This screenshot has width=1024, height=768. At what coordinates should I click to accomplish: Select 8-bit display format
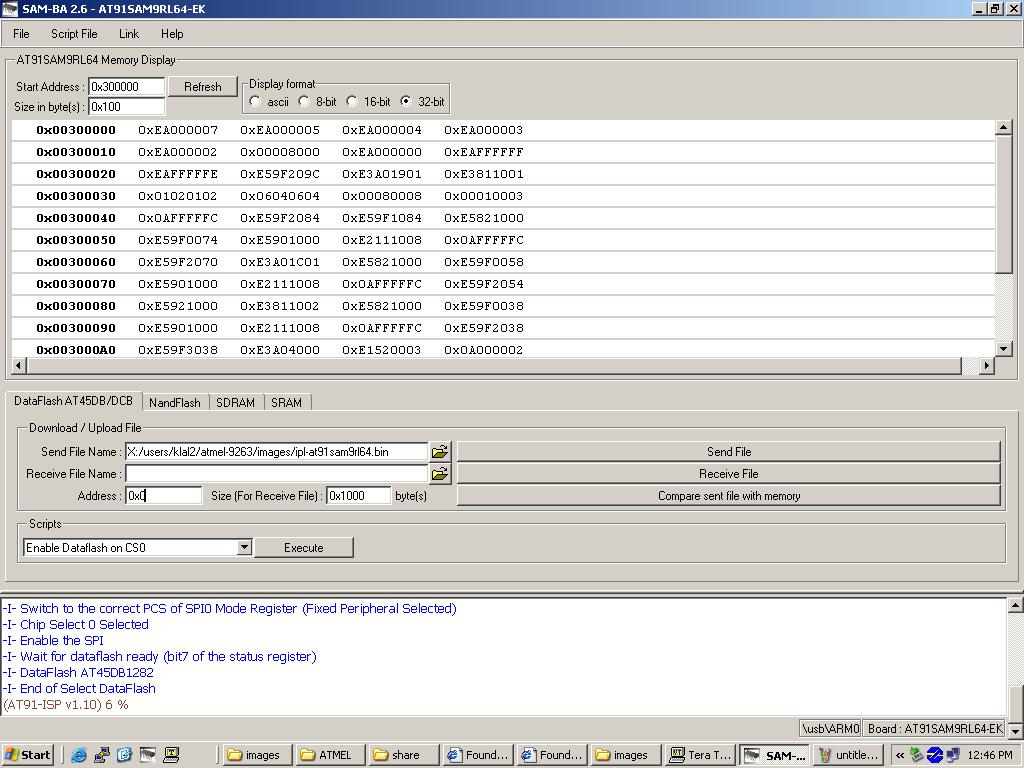tap(304, 102)
